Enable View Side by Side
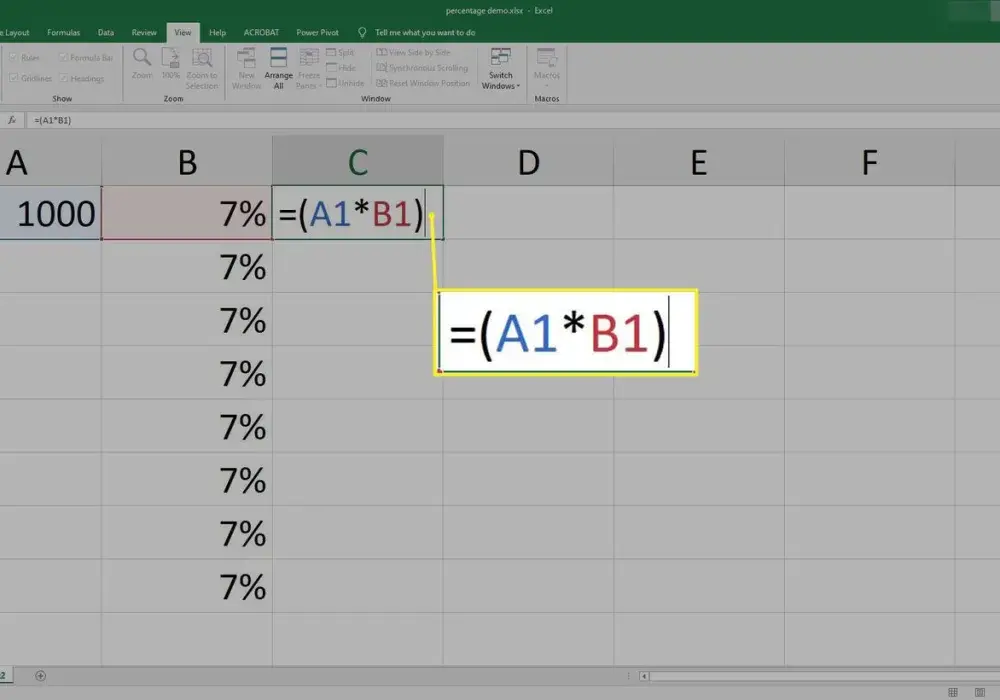 click(x=413, y=52)
